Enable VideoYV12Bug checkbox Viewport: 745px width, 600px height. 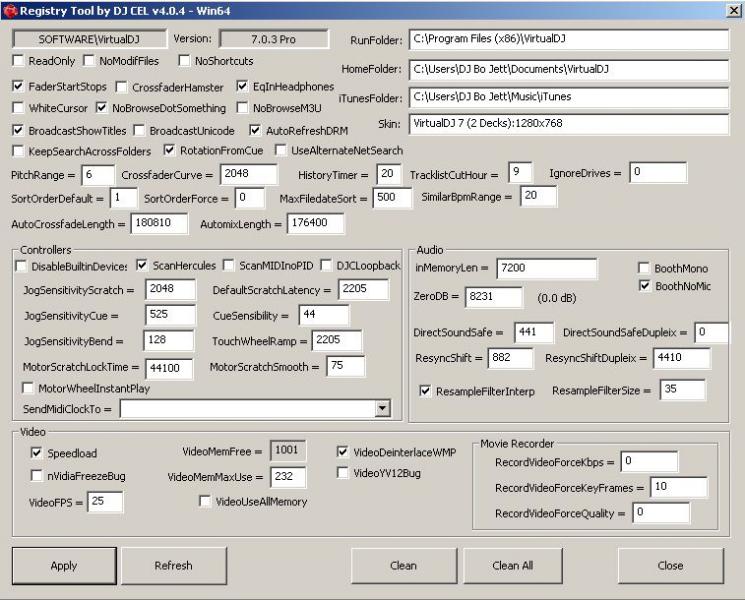(342, 473)
